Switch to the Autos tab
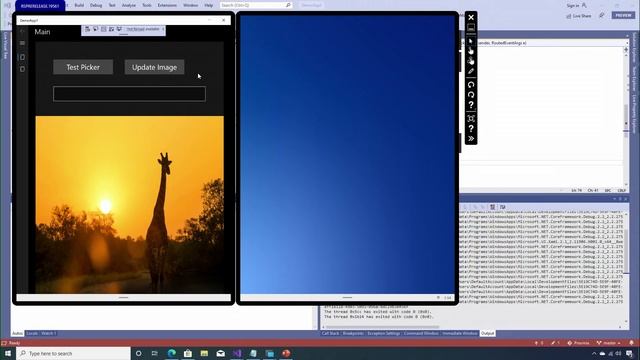Image resolution: width=640 pixels, height=360 pixels. click(18, 333)
